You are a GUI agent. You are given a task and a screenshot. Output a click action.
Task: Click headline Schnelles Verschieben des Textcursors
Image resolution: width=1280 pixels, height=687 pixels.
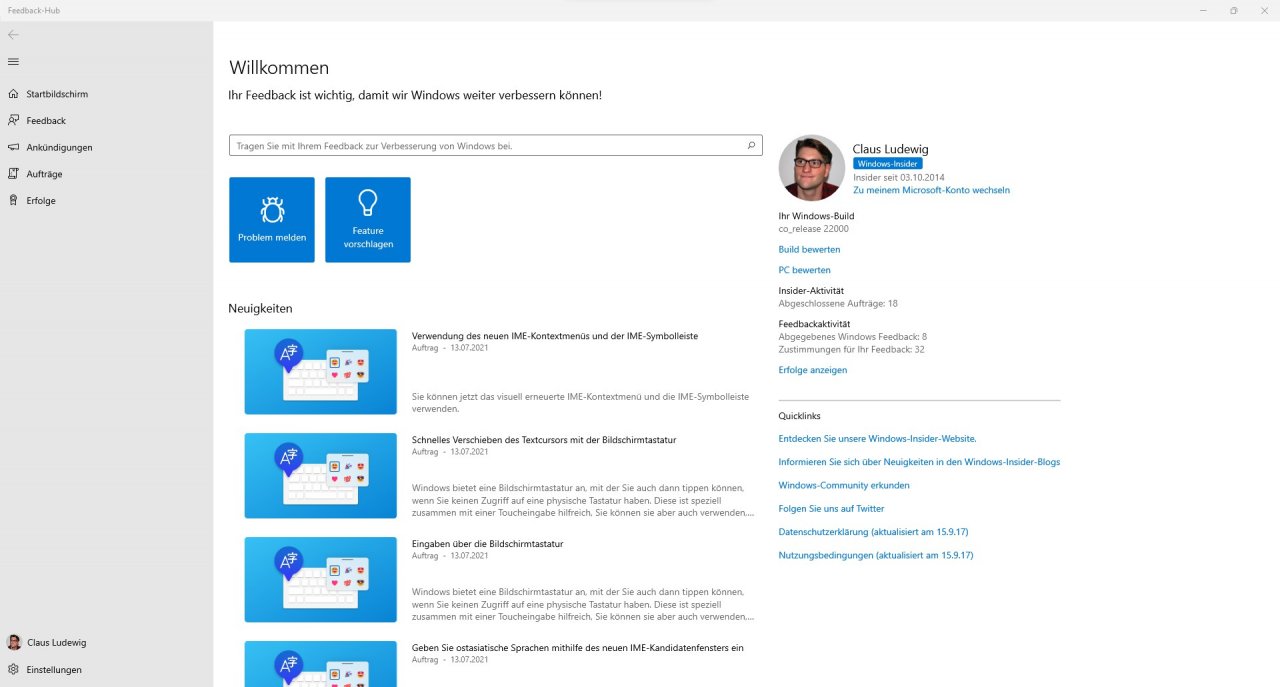(544, 440)
